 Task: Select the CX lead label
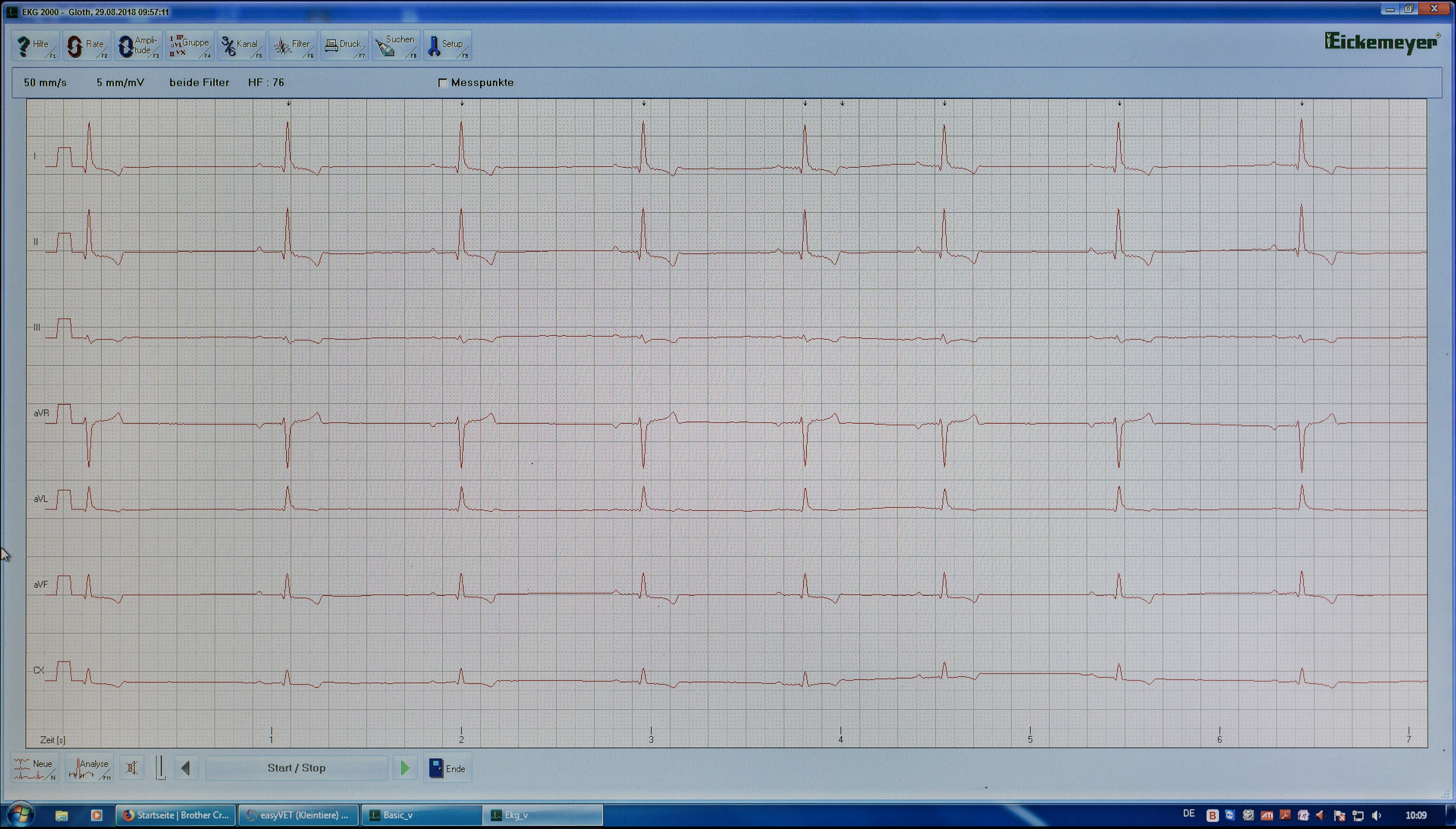tap(38, 671)
